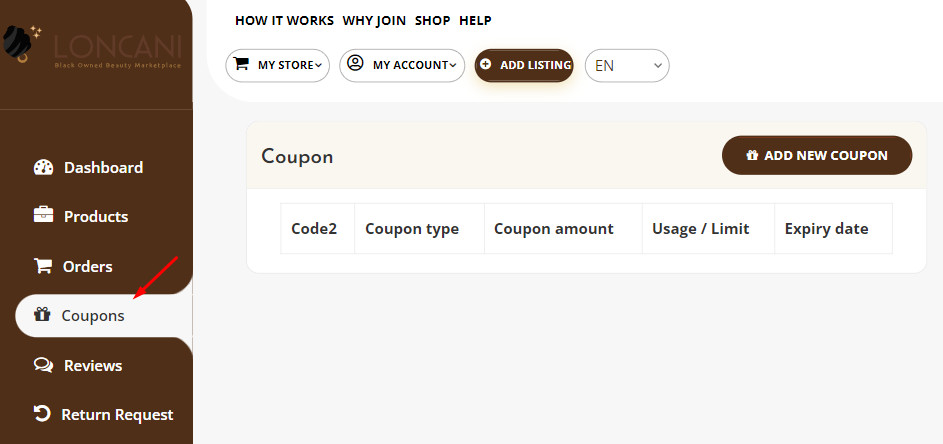
Task: Click the Reviews speech bubbles icon
Action: click(43, 365)
